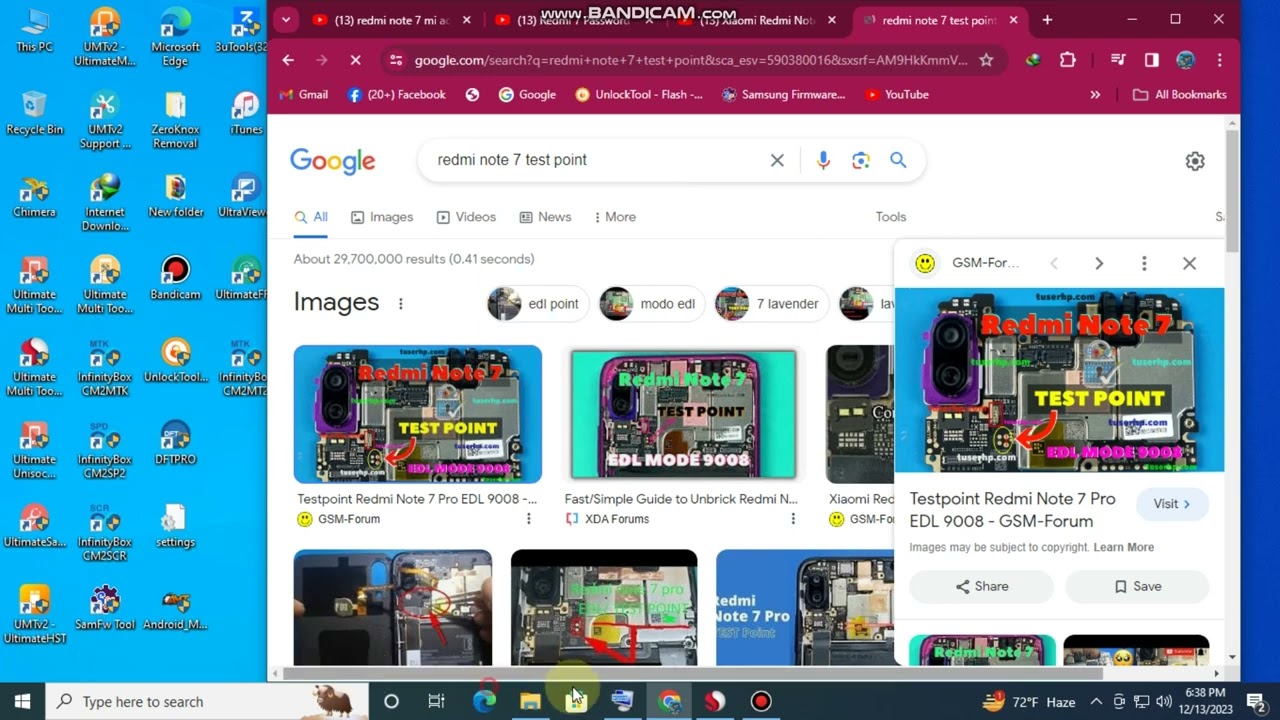Go to next image in preview panel
The height and width of the screenshot is (720, 1280).
(1099, 263)
